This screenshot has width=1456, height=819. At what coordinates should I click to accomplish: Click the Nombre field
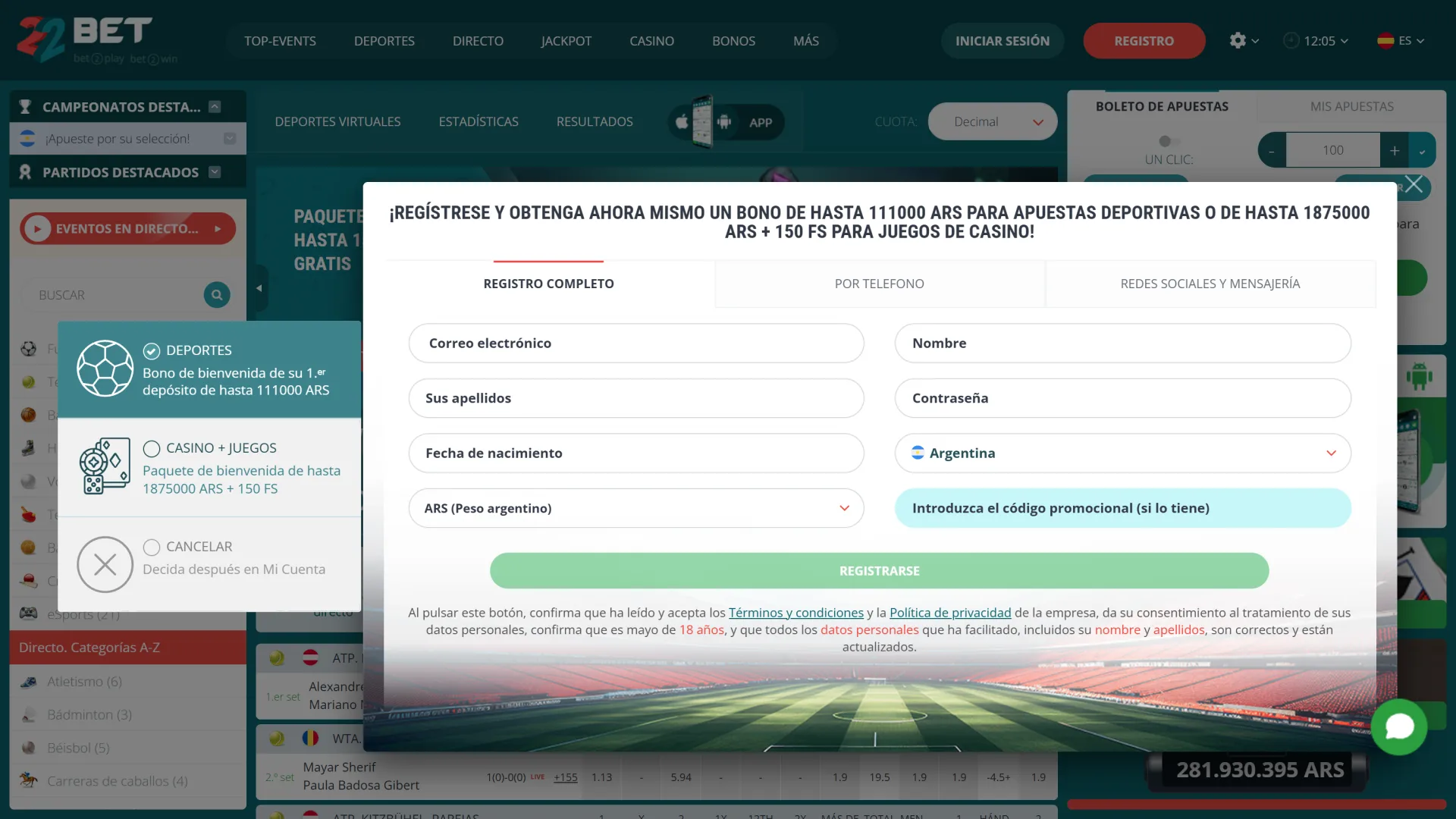pos(1122,343)
